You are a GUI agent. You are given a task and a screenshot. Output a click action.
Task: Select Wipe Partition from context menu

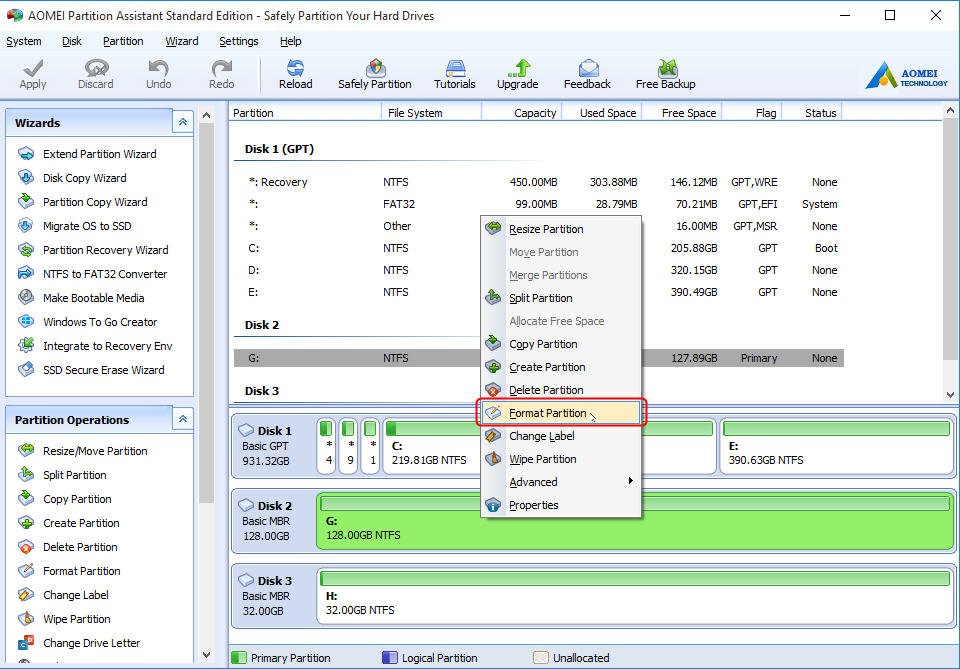point(542,459)
